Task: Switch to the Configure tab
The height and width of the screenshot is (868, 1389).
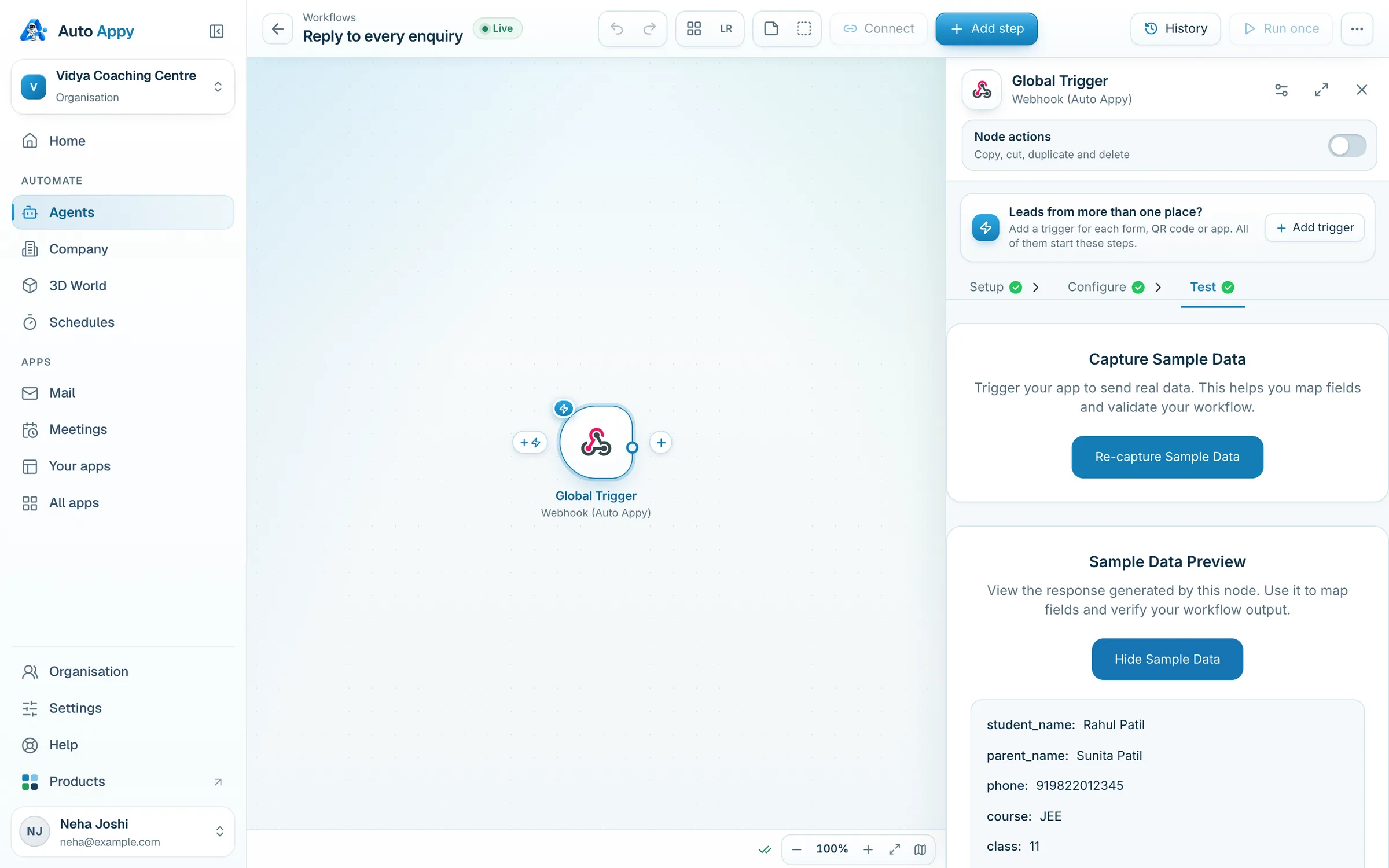Action: pyautogui.click(x=1106, y=287)
